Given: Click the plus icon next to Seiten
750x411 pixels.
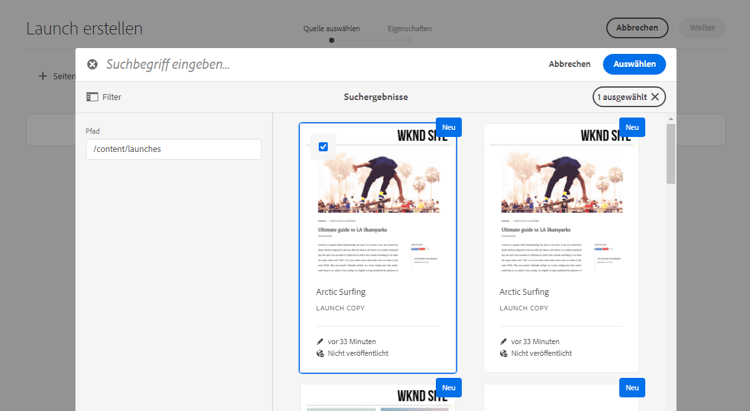Looking at the screenshot, I should tap(43, 76).
